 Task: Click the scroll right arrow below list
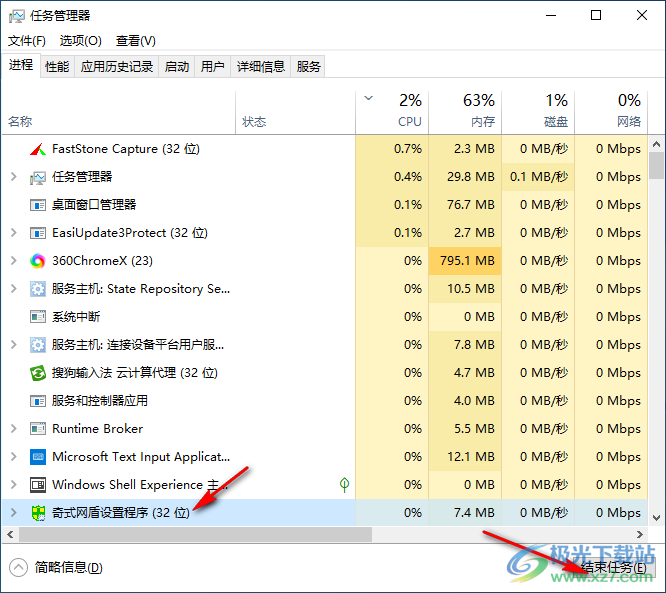[640, 534]
